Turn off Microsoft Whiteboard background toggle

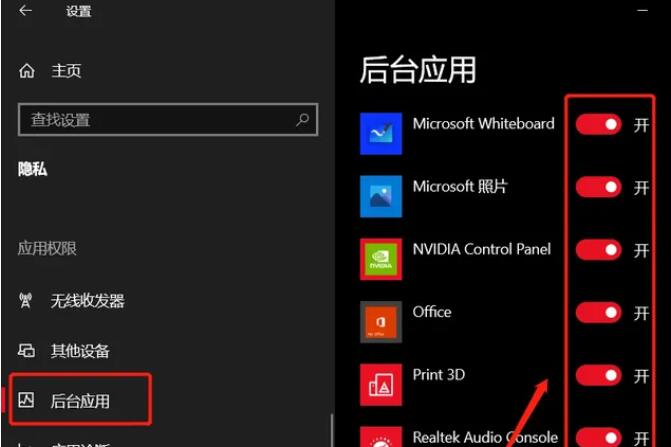tap(598, 124)
